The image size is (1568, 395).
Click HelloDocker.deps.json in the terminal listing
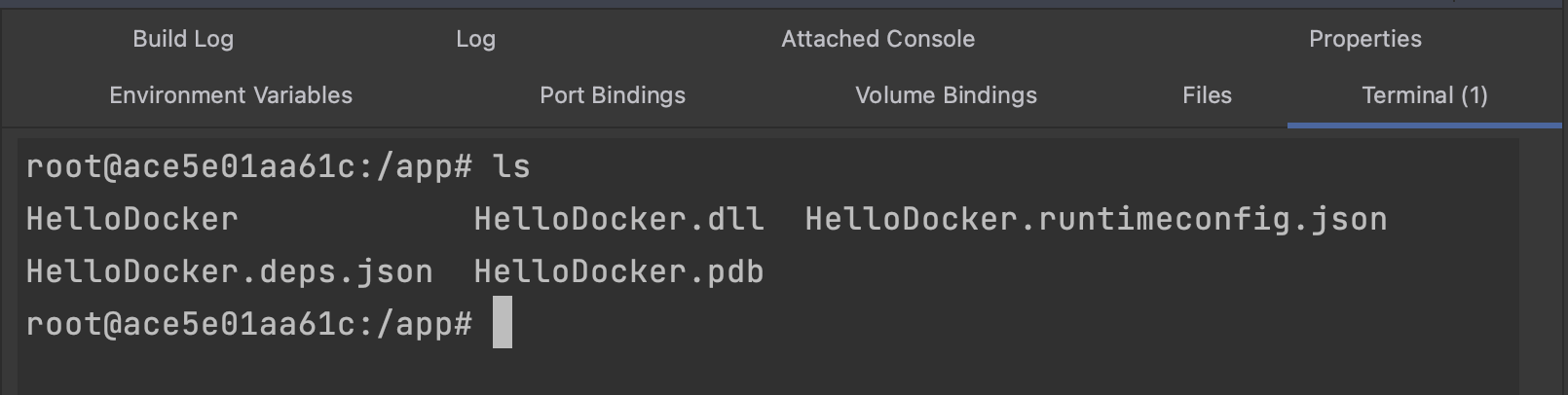point(229,271)
